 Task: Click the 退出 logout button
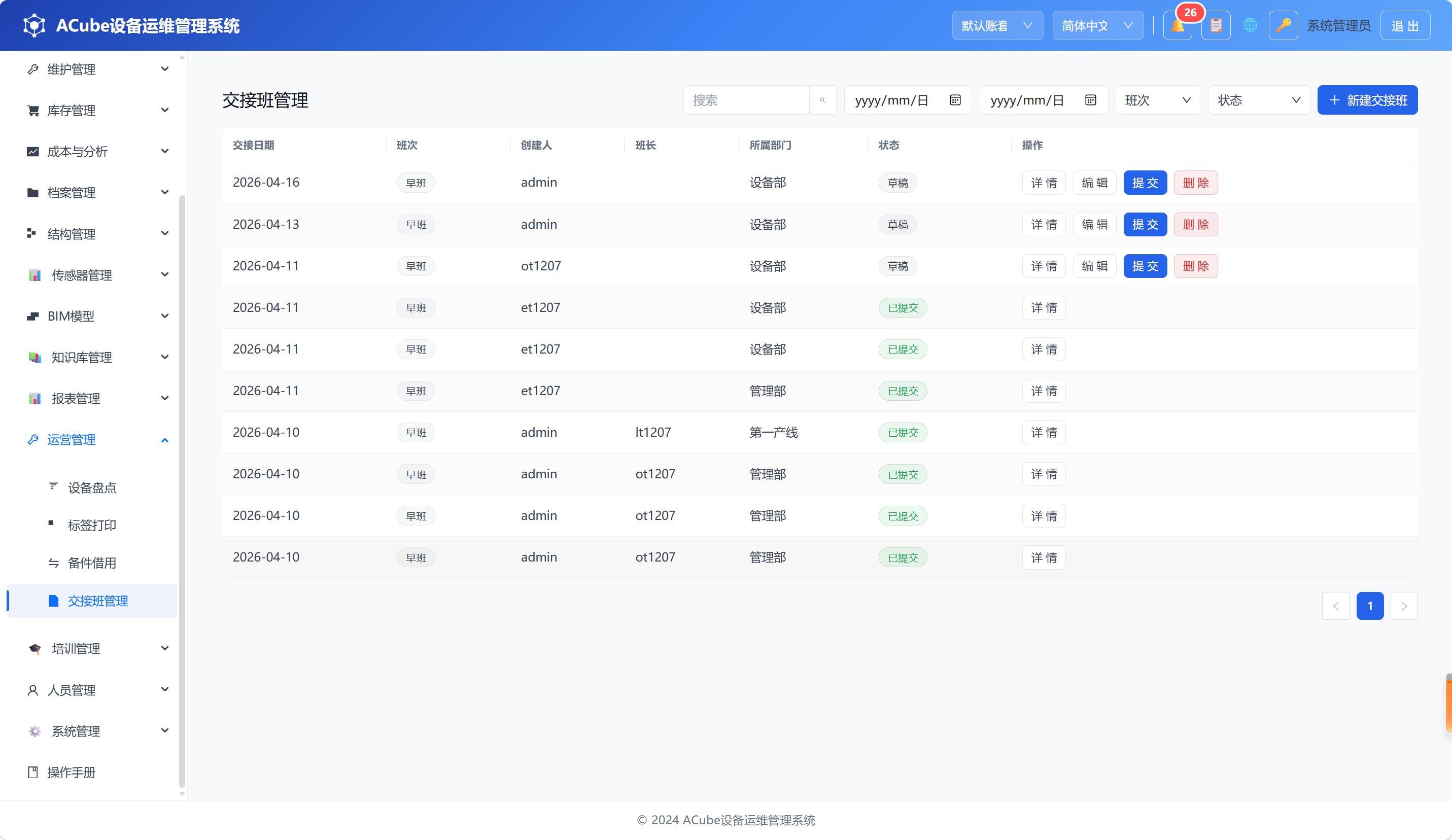(1405, 26)
